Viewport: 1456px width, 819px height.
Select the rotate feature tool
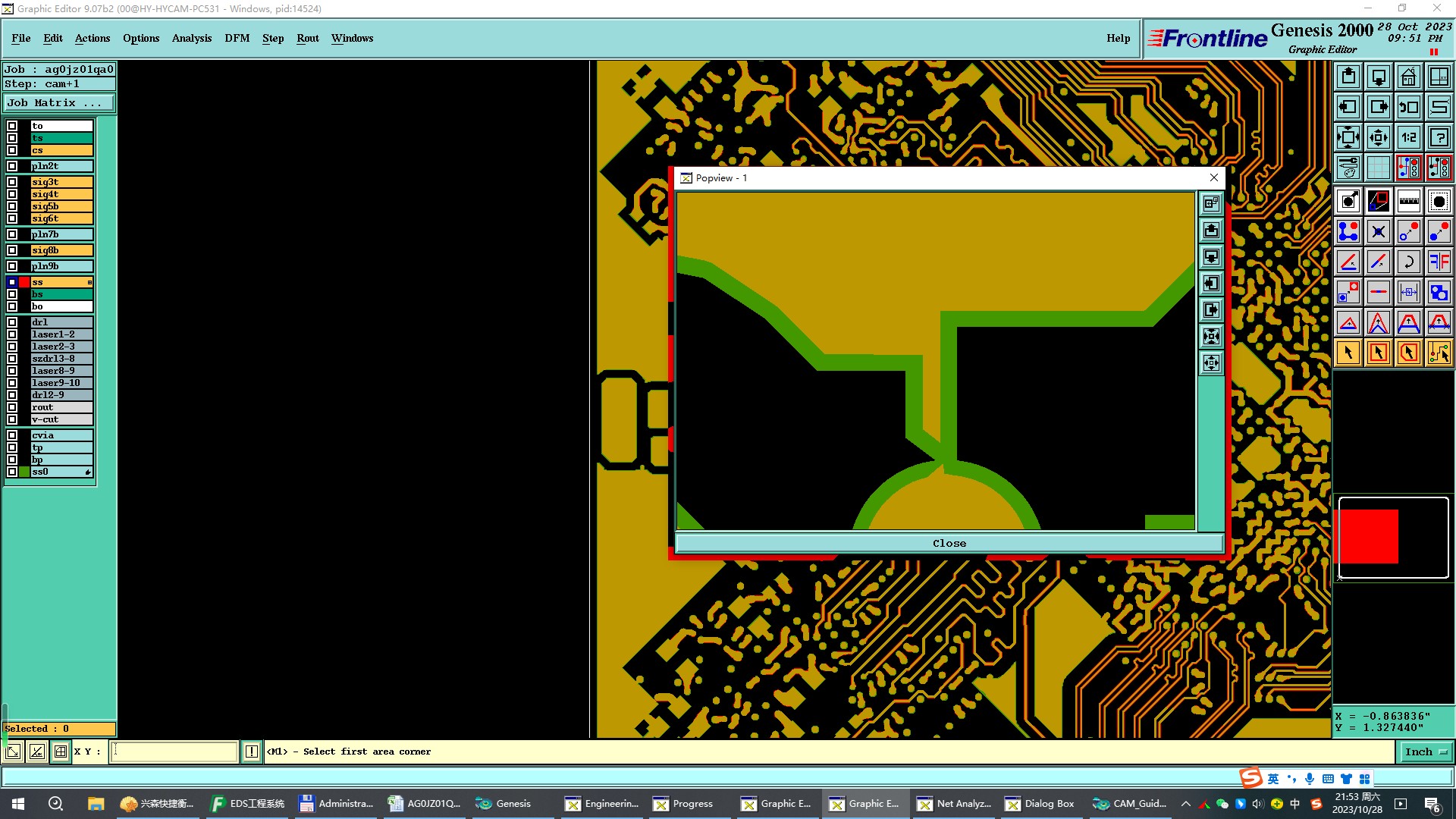click(x=1408, y=262)
